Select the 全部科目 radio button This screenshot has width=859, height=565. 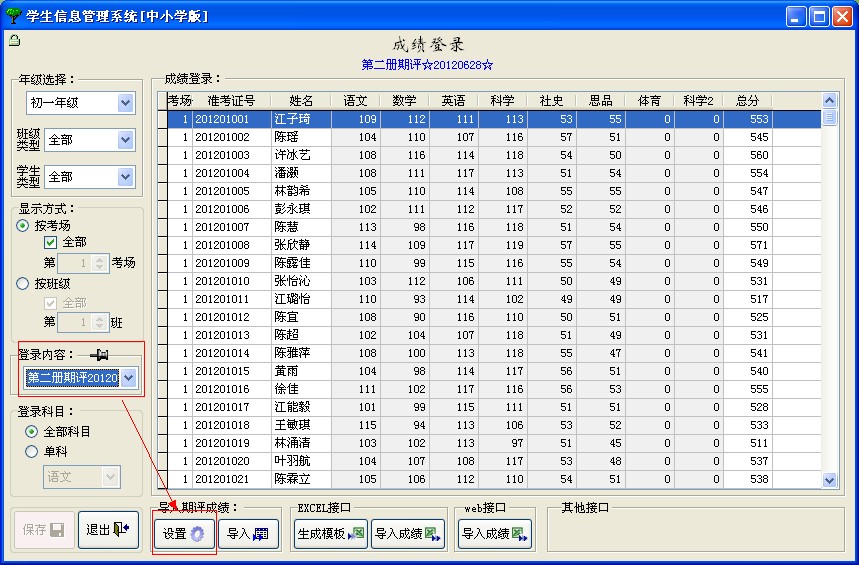[x=32, y=431]
